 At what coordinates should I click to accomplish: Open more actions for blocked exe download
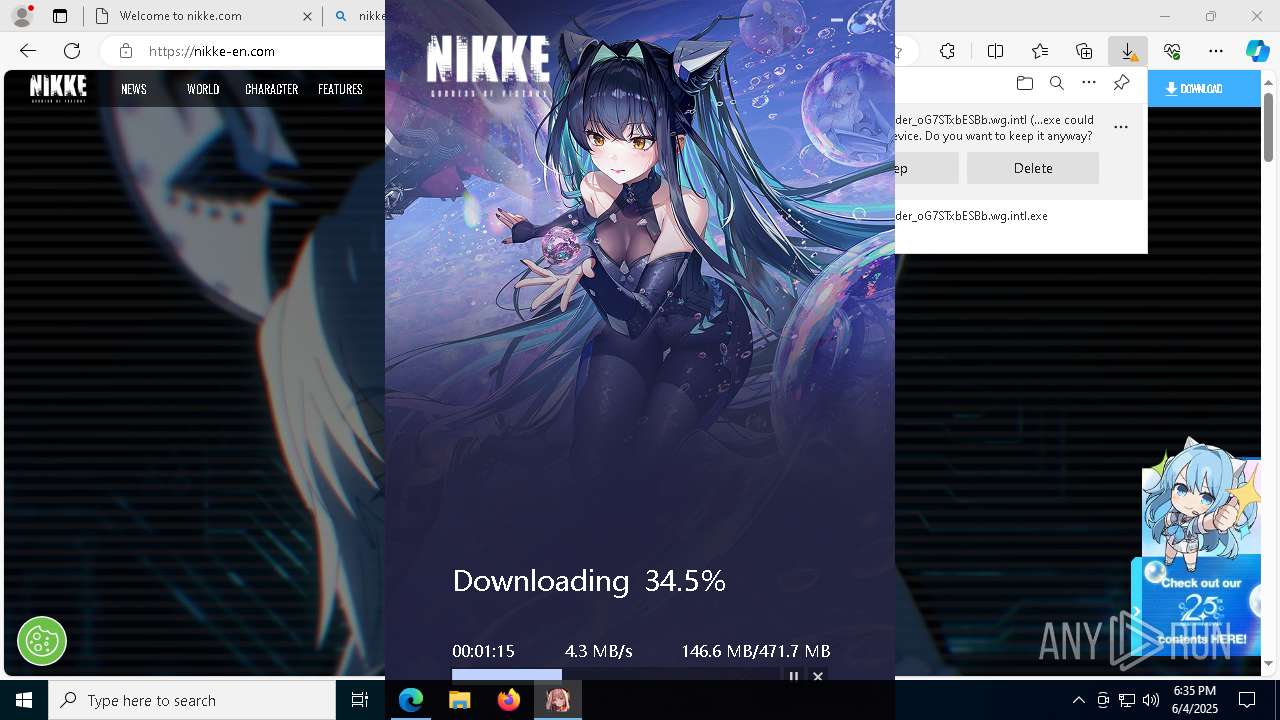click(1121, 127)
